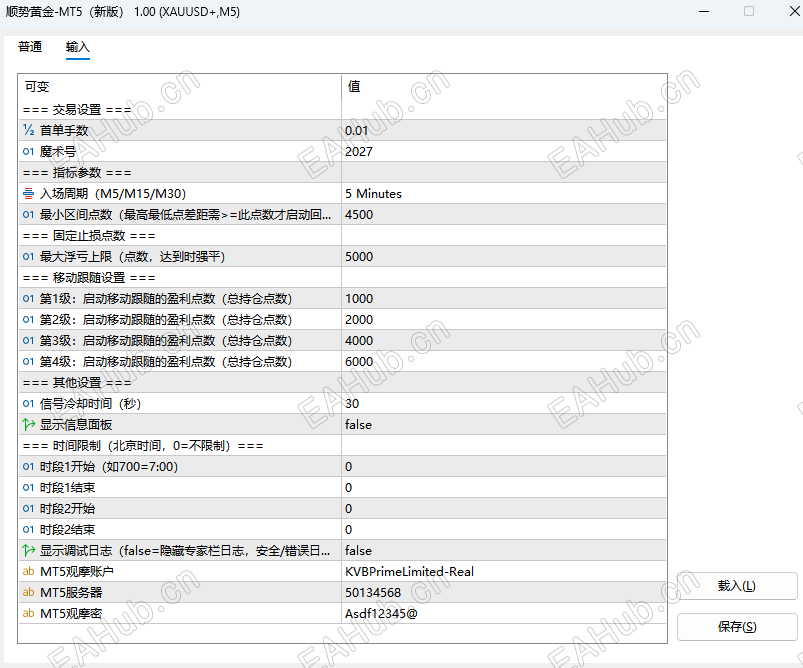The width and height of the screenshot is (803, 668).
Task: Click the string icon beside MT5观摩密
Action: coord(29,613)
